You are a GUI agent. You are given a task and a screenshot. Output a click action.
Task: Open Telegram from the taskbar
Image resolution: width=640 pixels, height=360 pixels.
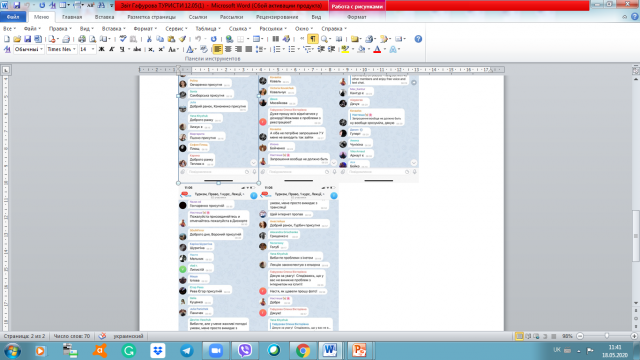187,351
